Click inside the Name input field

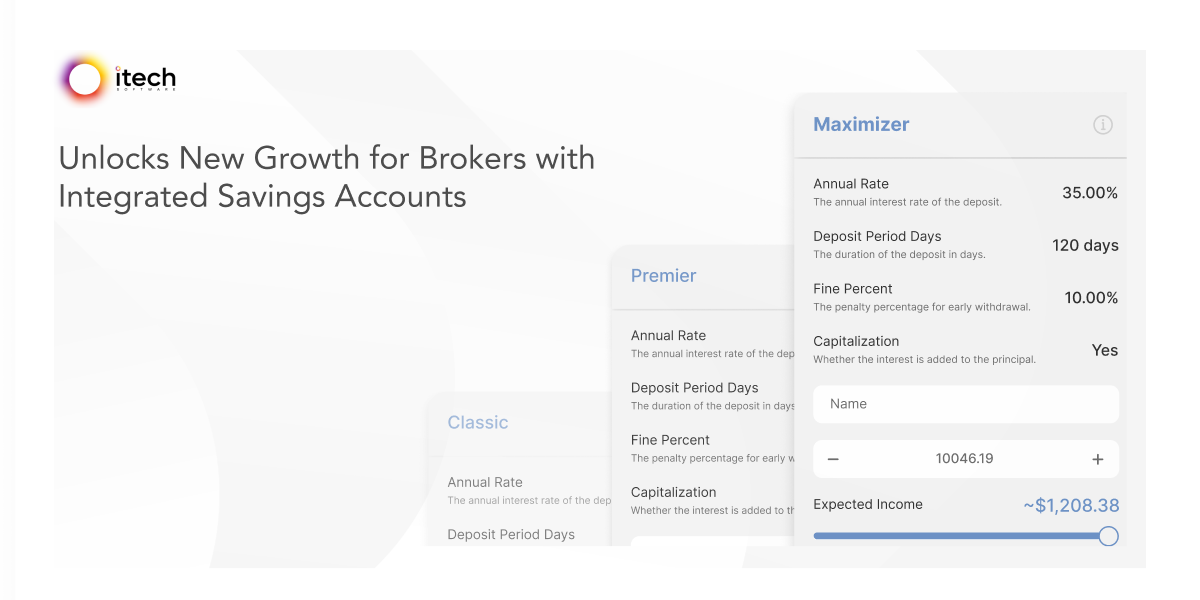click(x=965, y=404)
